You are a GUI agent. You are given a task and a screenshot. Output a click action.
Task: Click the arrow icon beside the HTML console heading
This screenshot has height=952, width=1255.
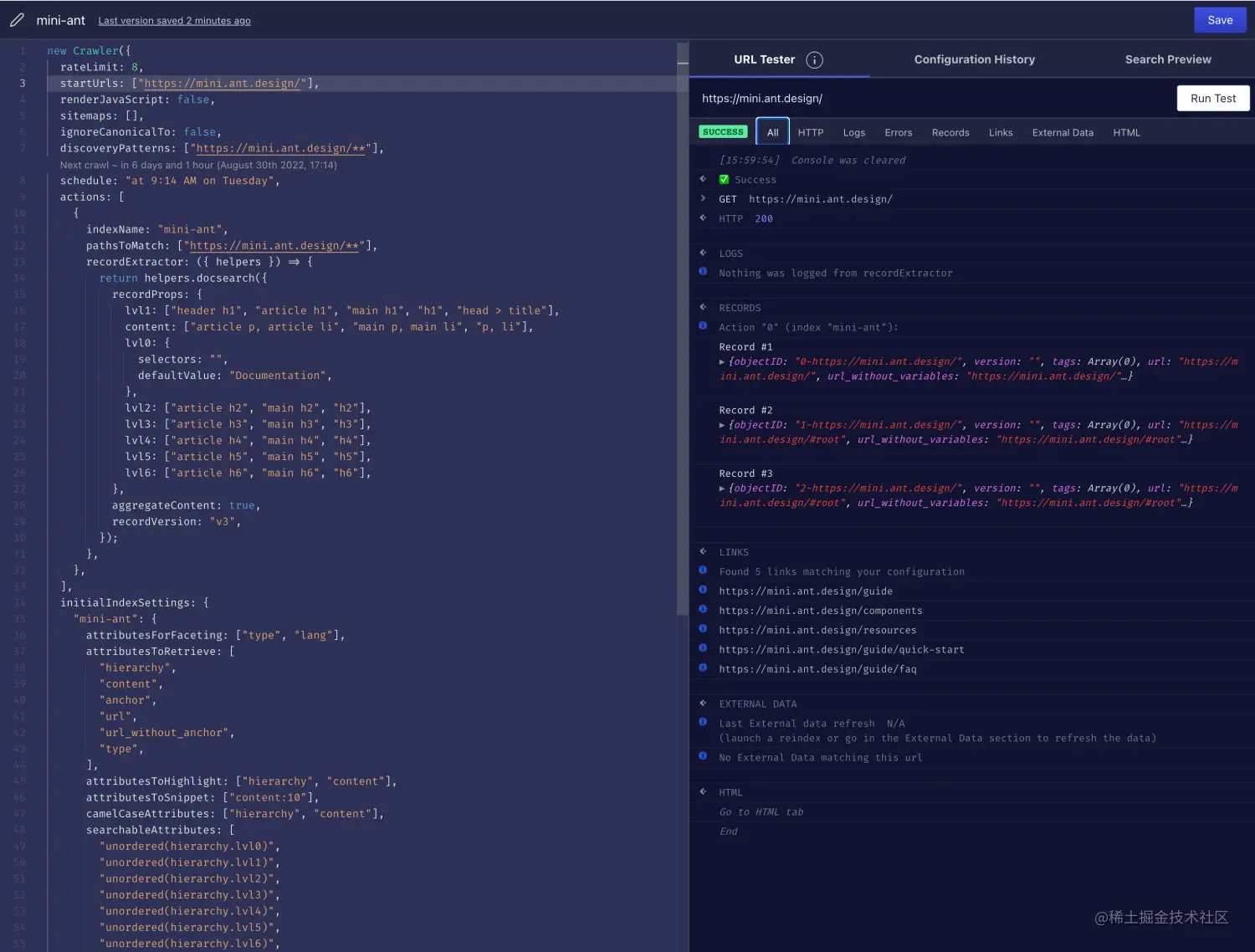tap(703, 791)
